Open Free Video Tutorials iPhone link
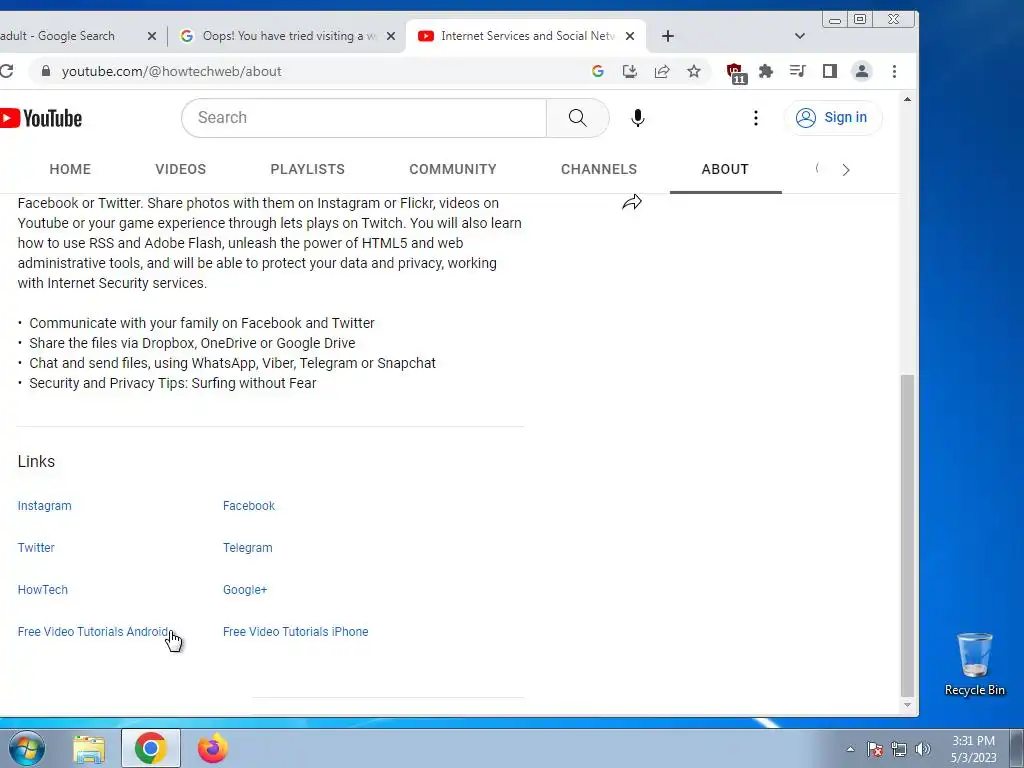The image size is (1024, 768). pyautogui.click(x=295, y=632)
